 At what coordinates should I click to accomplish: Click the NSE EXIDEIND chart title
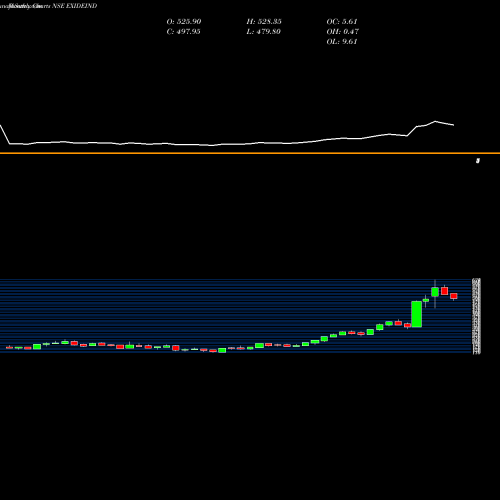(75, 6)
